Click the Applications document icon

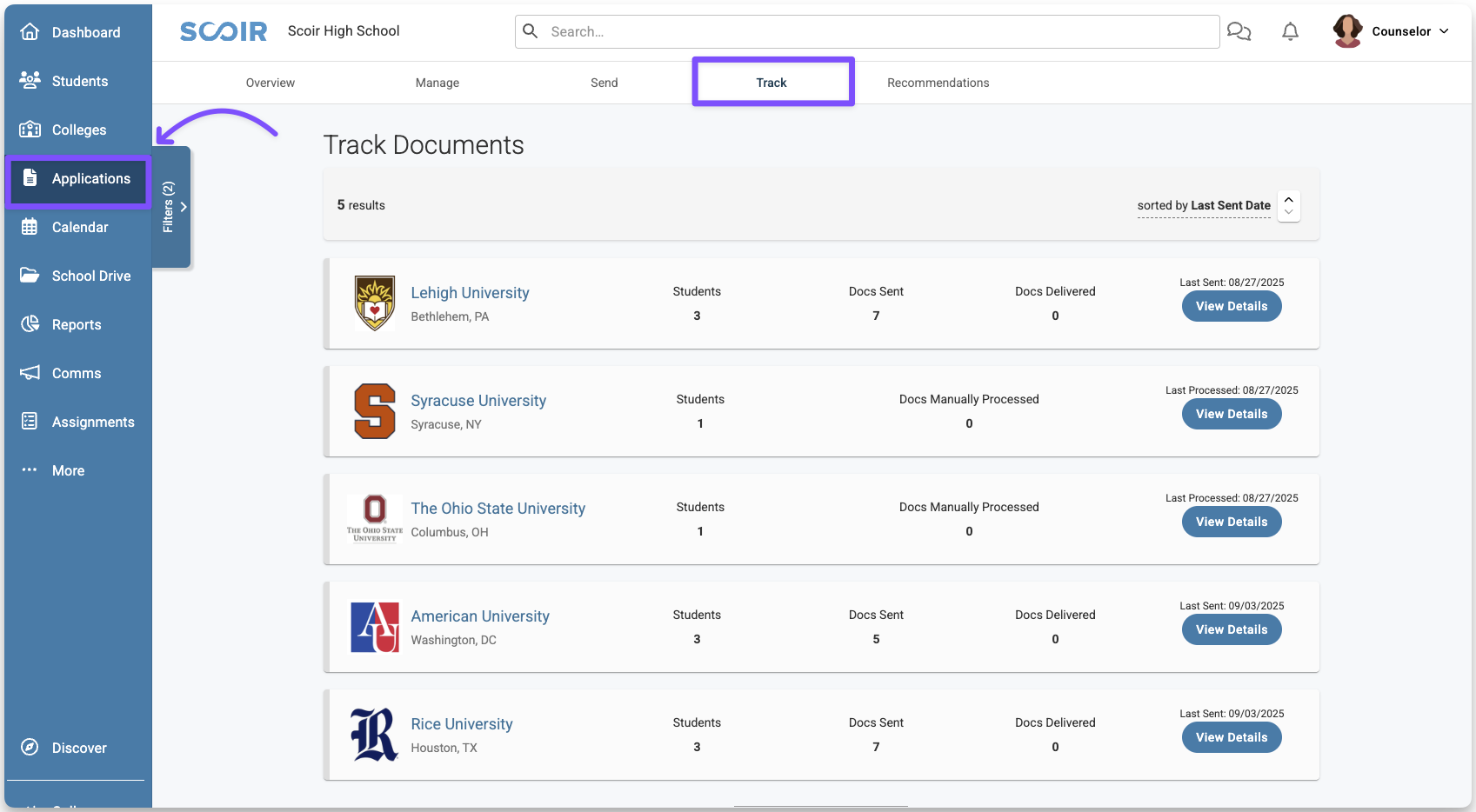[30, 177]
